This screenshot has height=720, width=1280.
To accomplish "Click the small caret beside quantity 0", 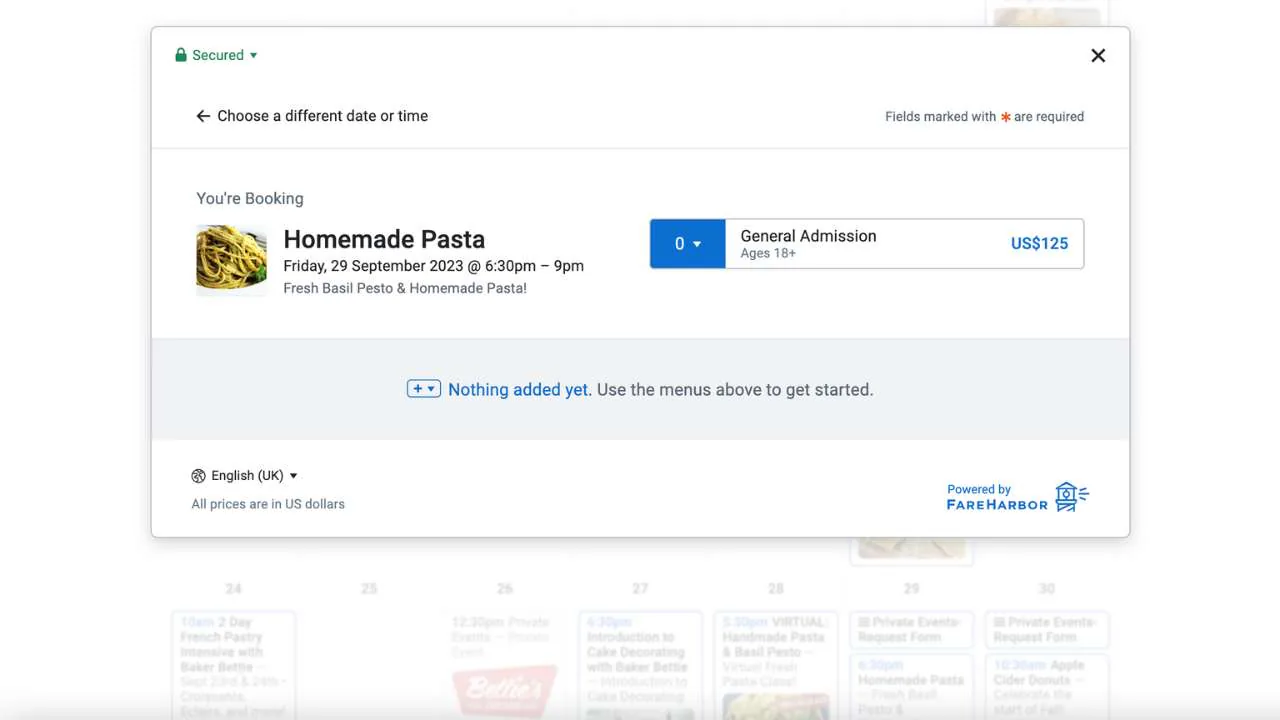I will click(x=697, y=245).
